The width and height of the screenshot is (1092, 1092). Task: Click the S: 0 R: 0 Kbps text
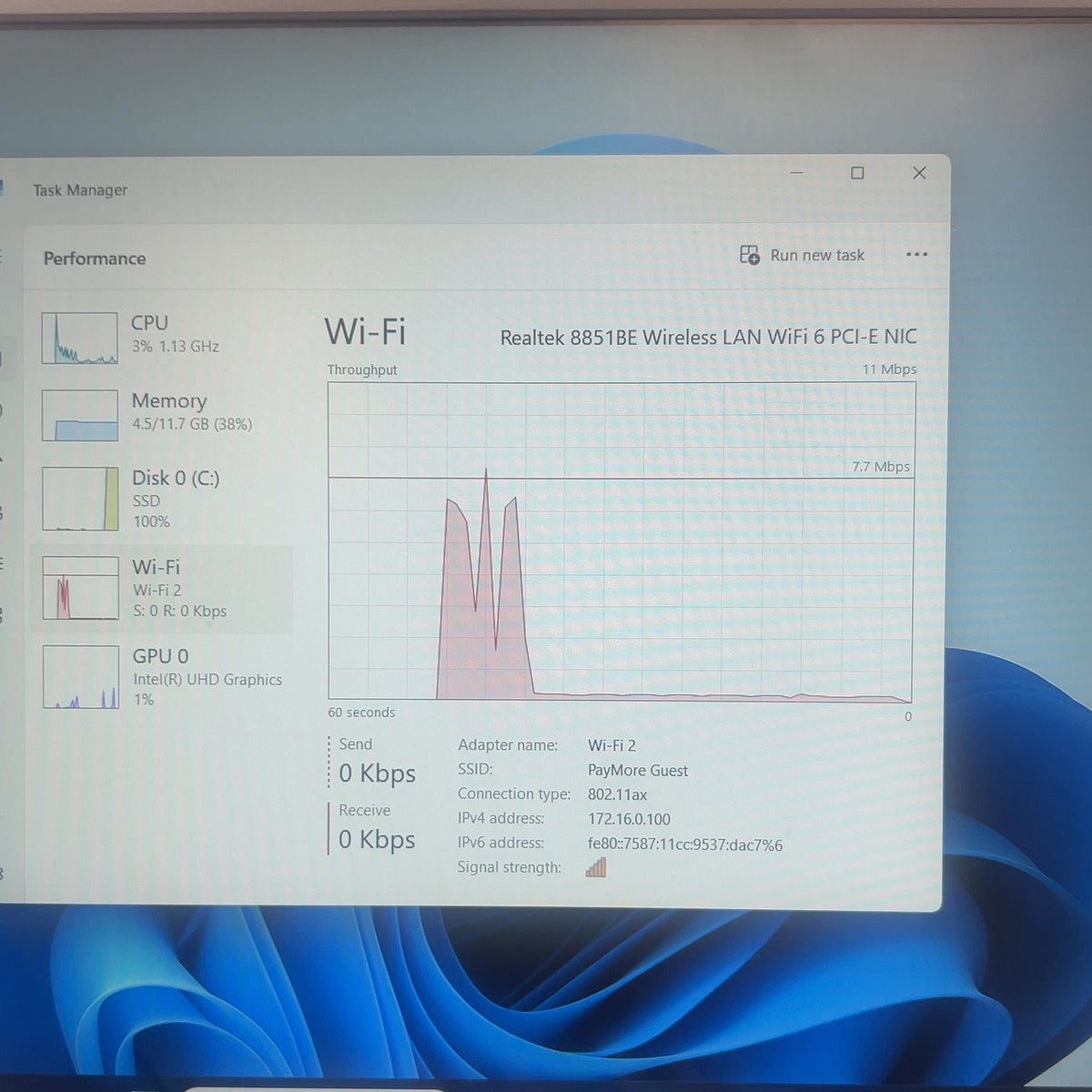pos(180,612)
